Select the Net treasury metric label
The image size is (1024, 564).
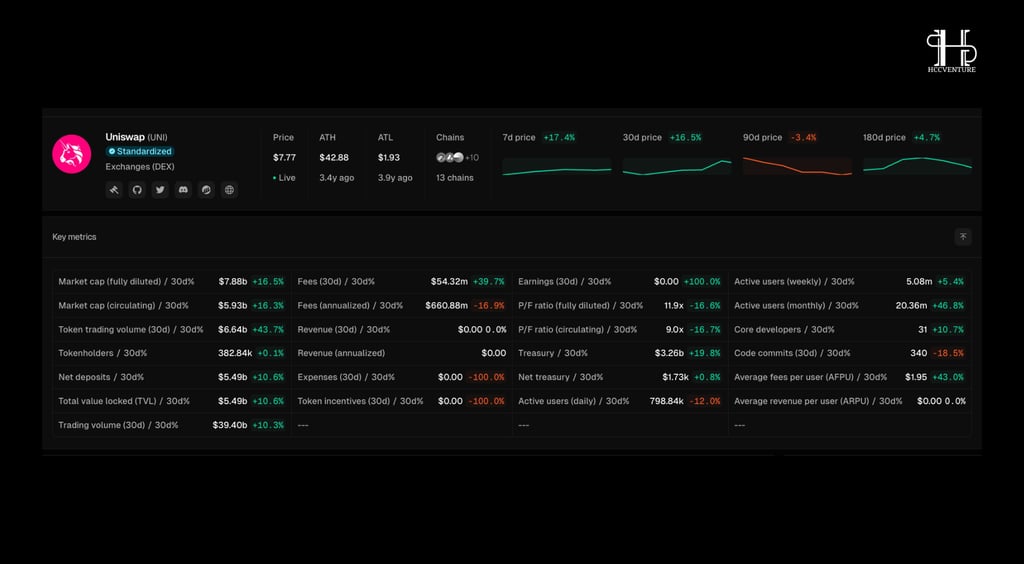point(561,377)
